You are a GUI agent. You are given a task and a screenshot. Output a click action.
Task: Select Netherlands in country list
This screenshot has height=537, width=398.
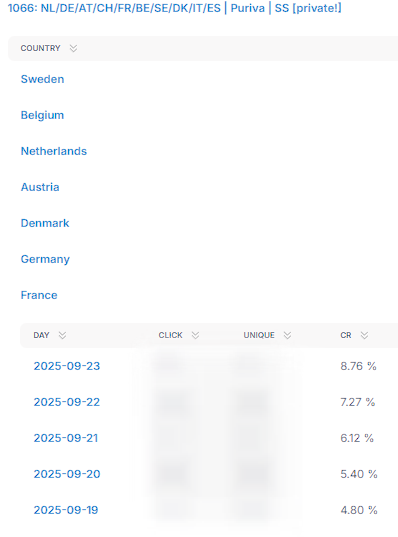tap(54, 151)
